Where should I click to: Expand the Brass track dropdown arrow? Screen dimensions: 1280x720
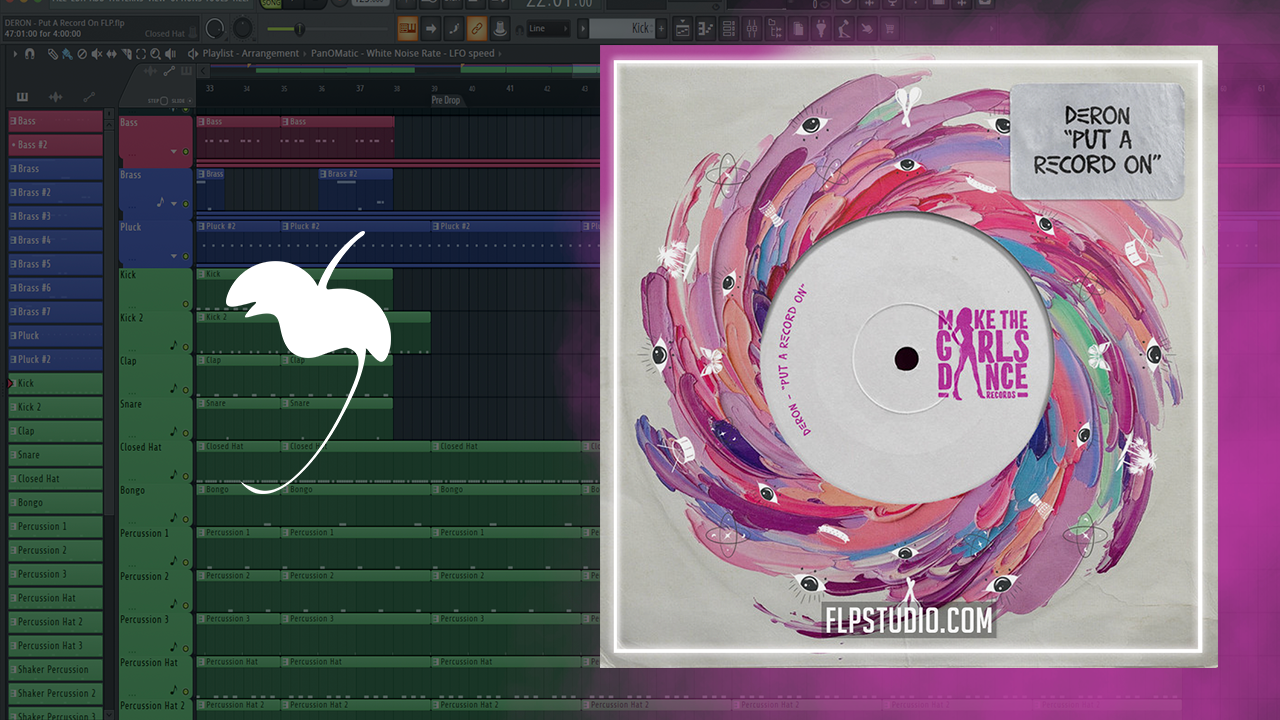(174, 204)
